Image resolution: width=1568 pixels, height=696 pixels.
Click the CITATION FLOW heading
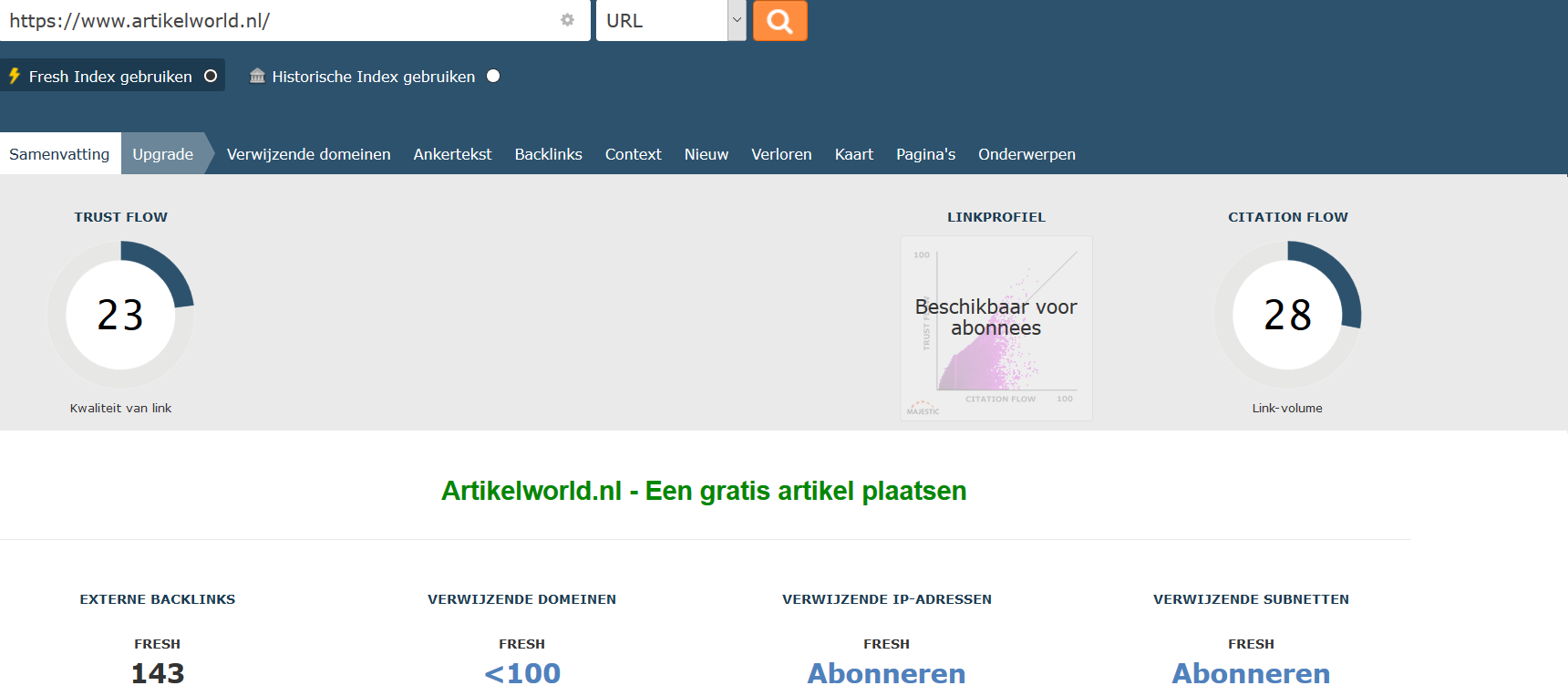pyautogui.click(x=1287, y=217)
